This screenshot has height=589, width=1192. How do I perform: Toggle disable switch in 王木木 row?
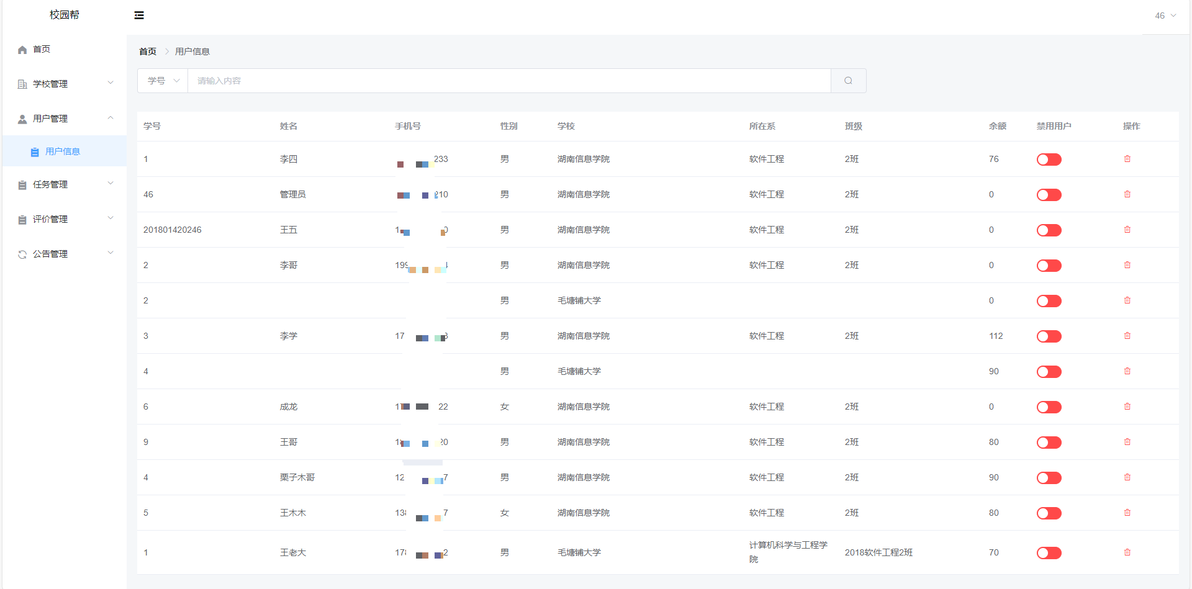point(1049,513)
